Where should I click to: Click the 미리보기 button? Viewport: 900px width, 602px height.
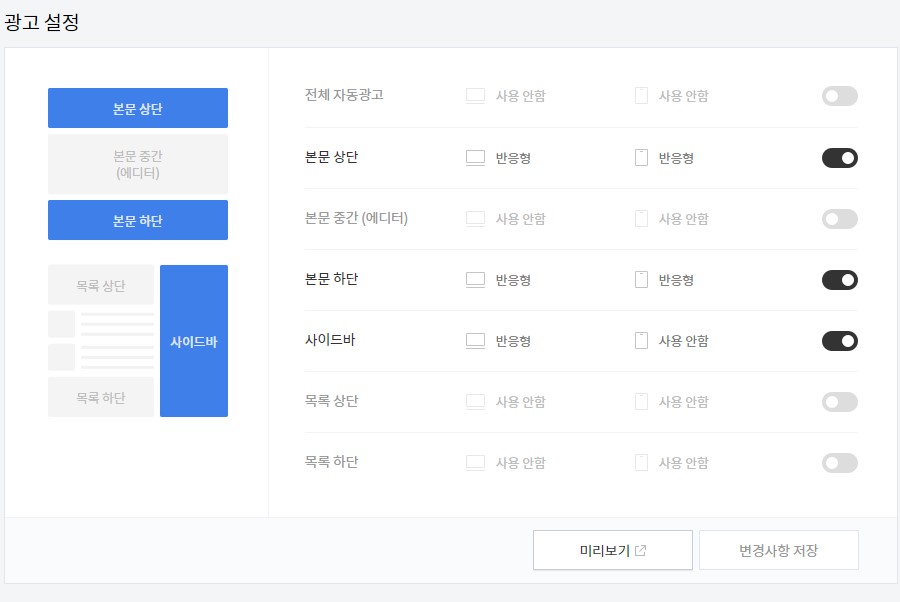[612, 549]
